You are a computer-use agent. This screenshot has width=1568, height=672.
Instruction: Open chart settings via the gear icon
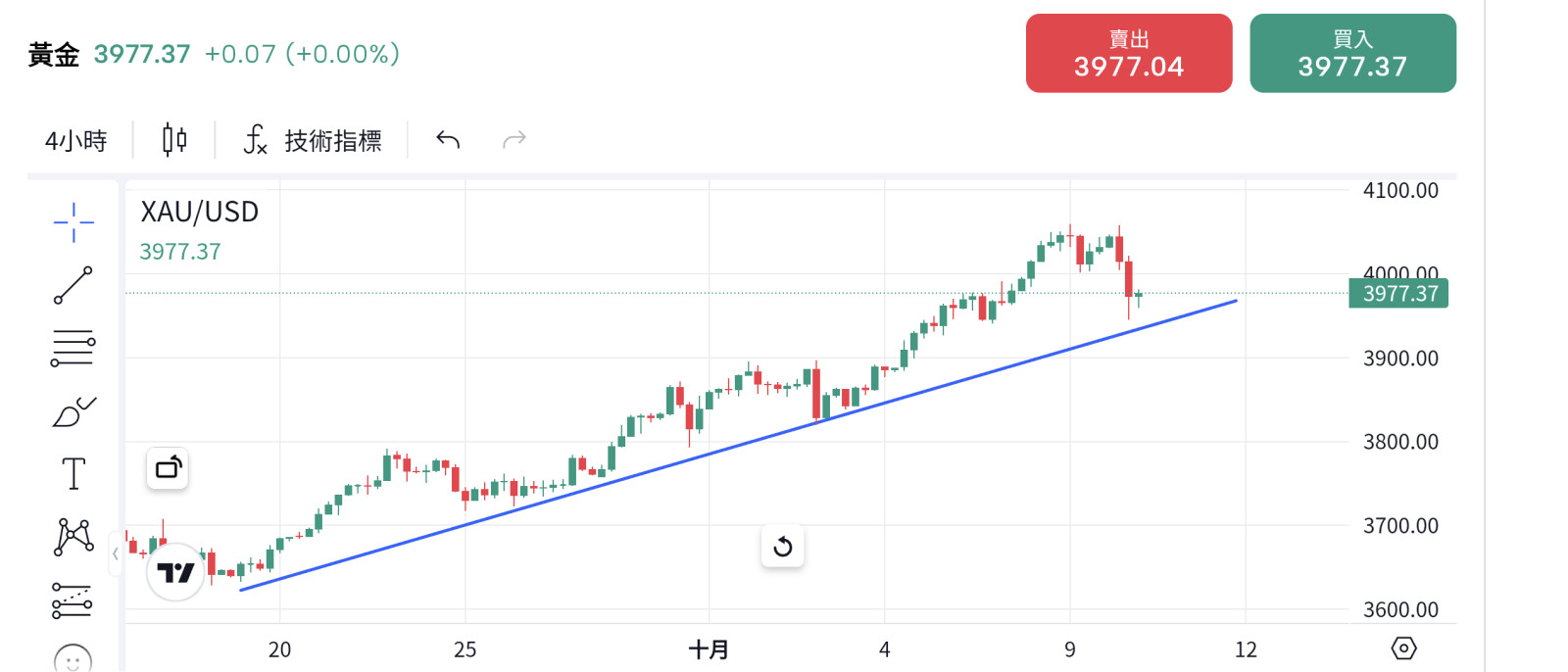(x=1405, y=648)
